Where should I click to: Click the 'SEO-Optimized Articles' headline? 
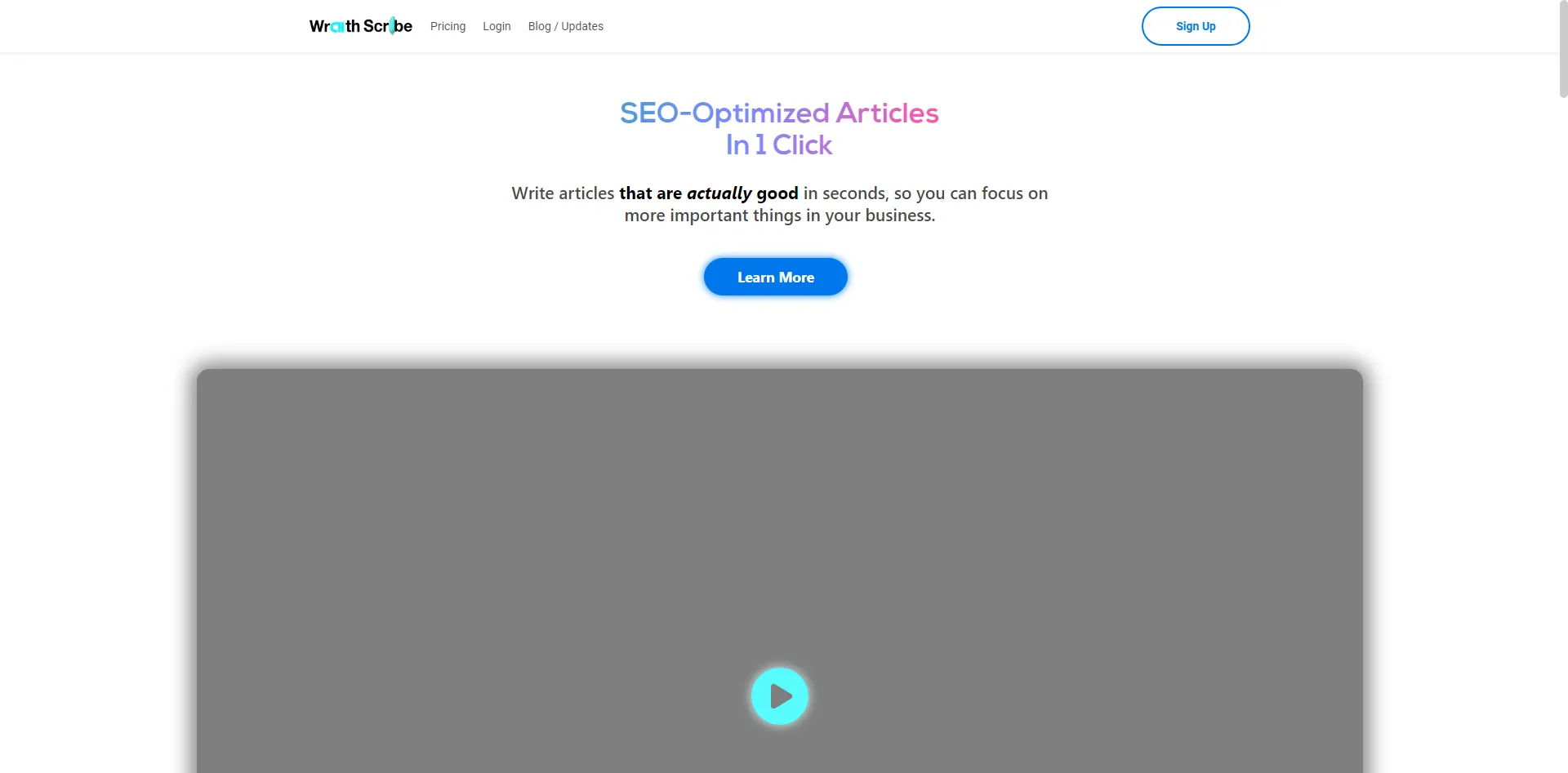click(x=779, y=113)
